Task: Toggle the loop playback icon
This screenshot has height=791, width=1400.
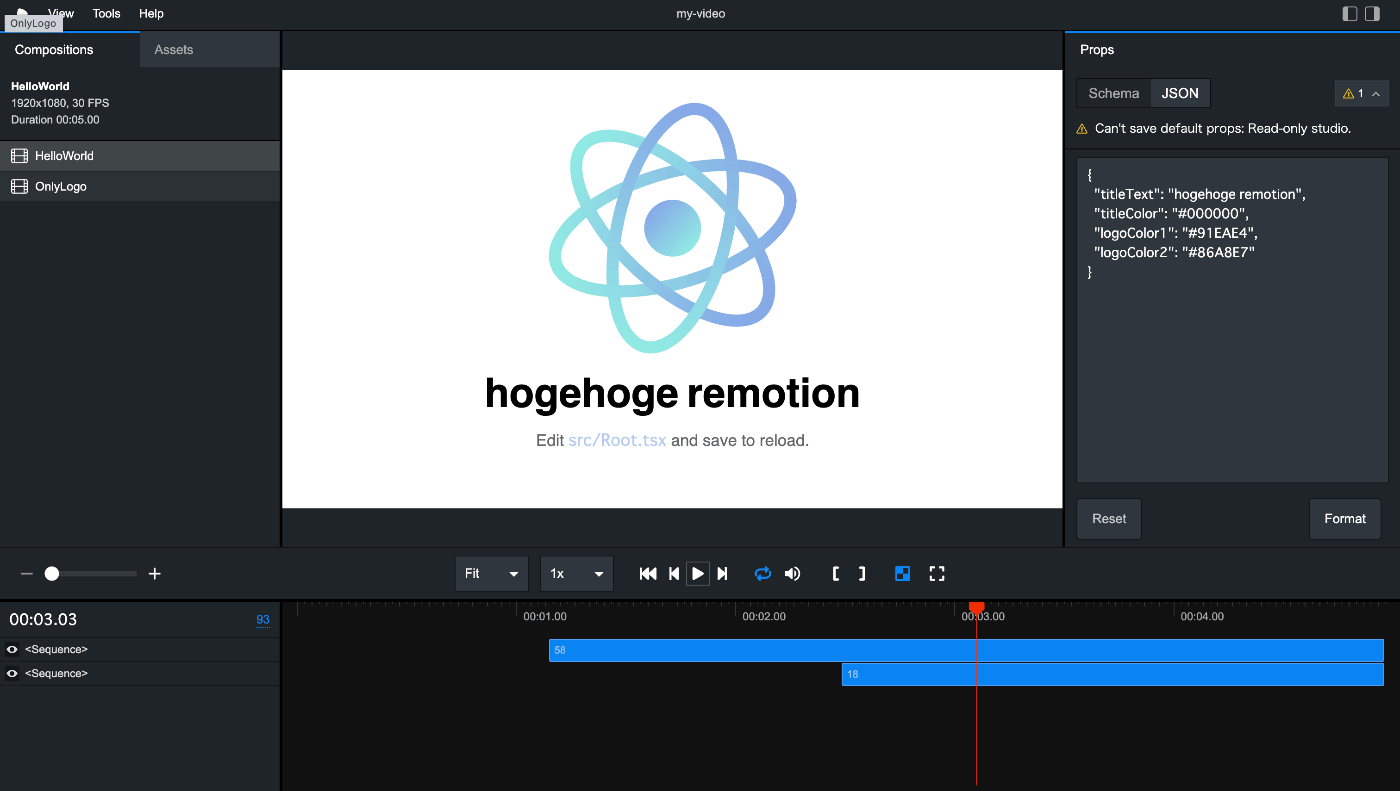Action: click(763, 574)
